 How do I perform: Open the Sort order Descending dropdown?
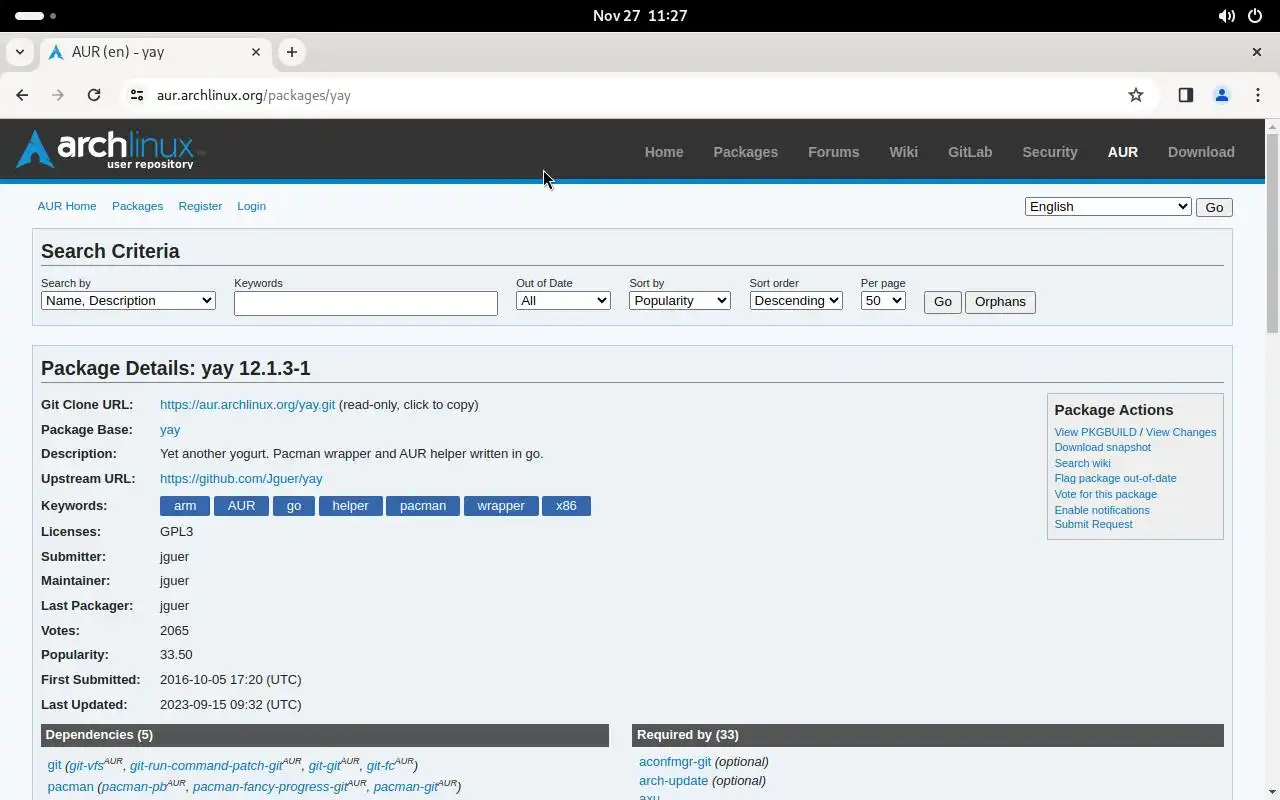(x=796, y=300)
